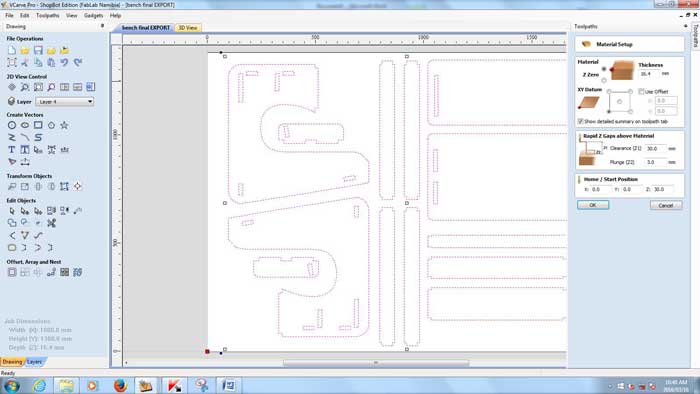Select the Selection arrow tool in Edit Objects

click(x=12, y=211)
